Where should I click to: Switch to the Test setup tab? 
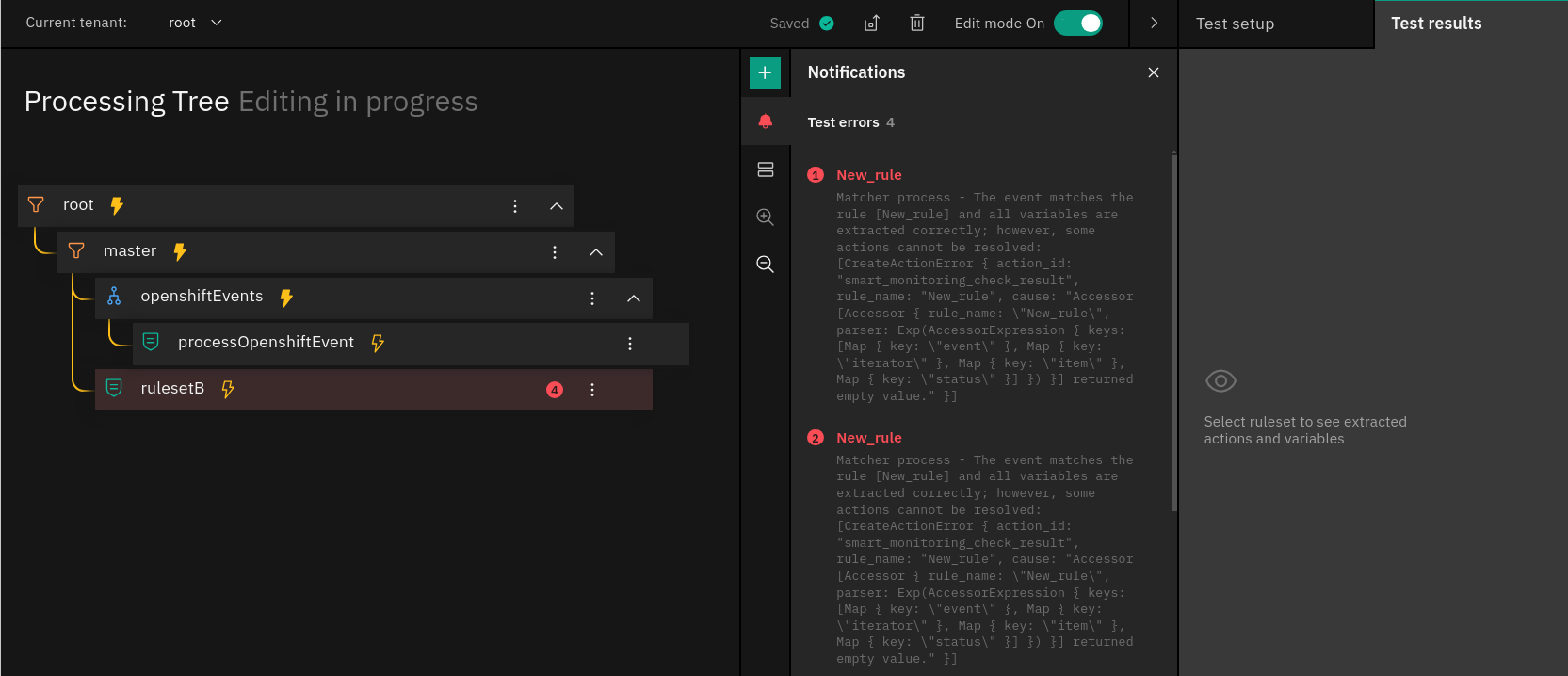[x=1235, y=24]
